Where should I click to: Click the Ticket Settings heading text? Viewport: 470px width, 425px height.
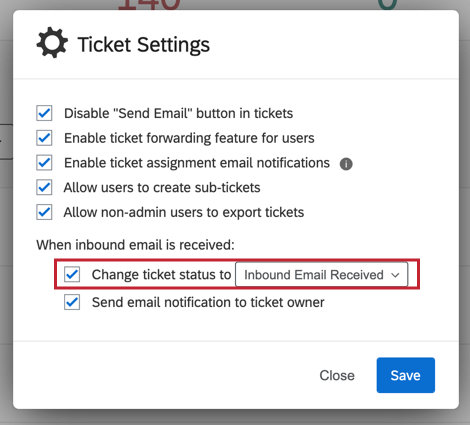tap(144, 44)
